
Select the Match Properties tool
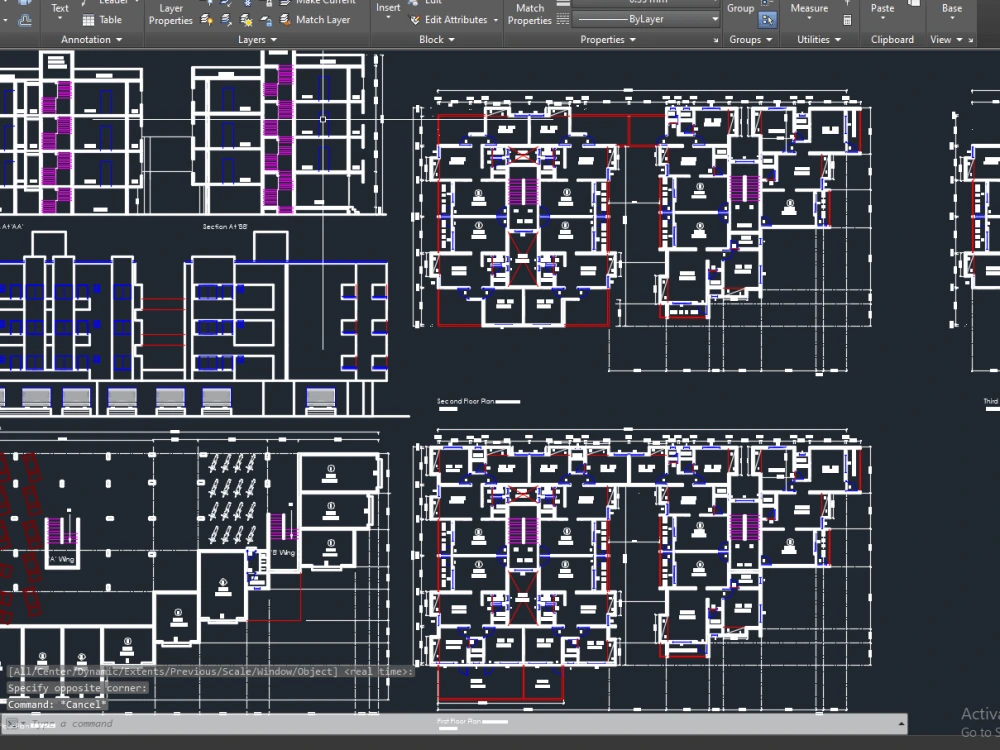click(x=528, y=13)
